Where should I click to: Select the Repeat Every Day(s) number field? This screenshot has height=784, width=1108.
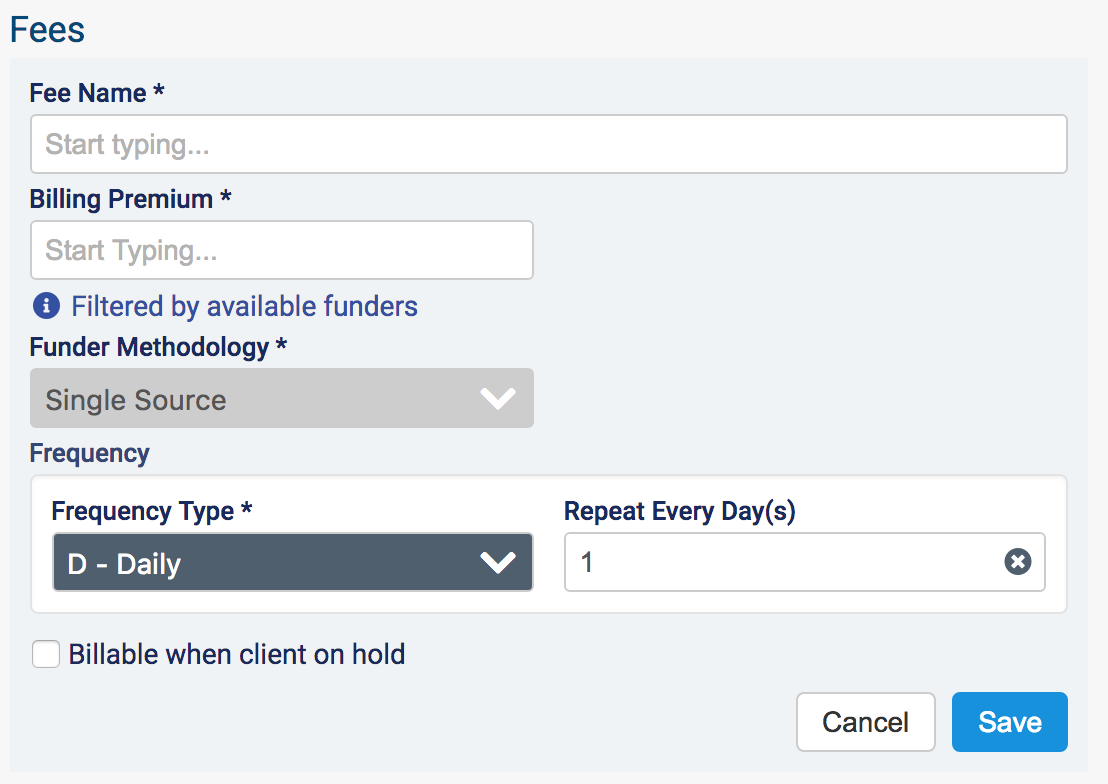coord(780,562)
